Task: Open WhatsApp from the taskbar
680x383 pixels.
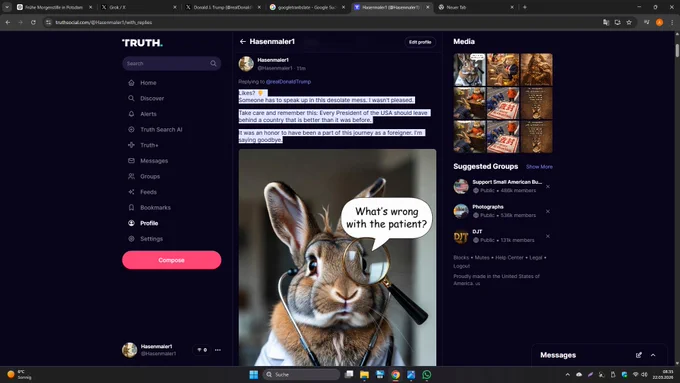Action: (427, 374)
